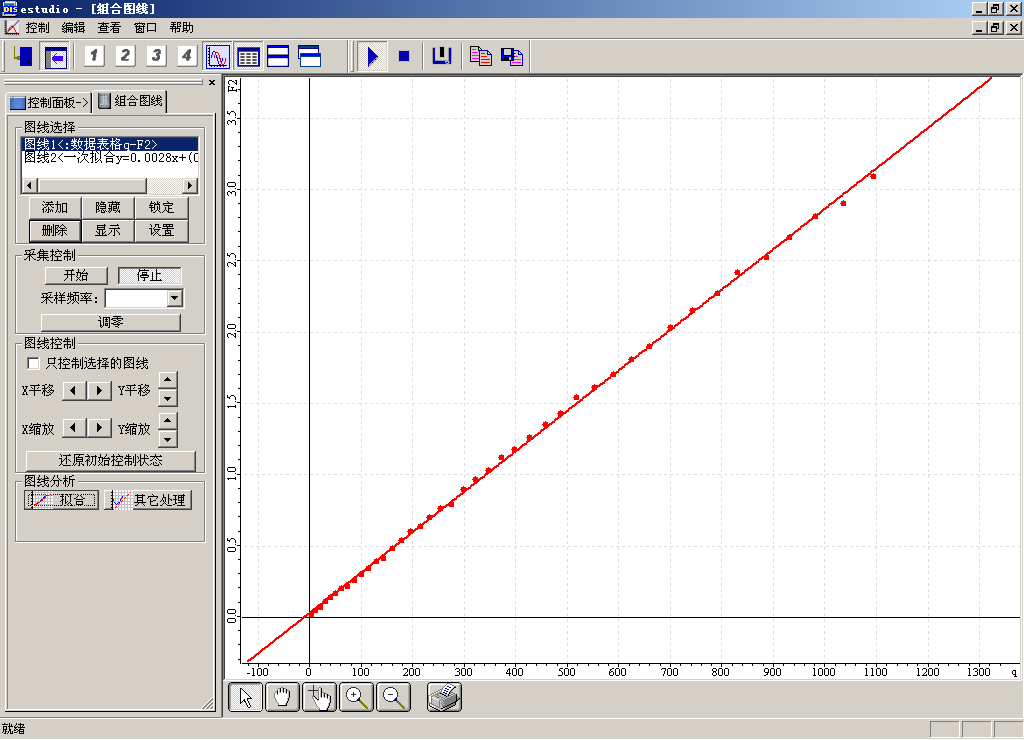Enable '只控制选择的图线' checkbox

point(33,363)
